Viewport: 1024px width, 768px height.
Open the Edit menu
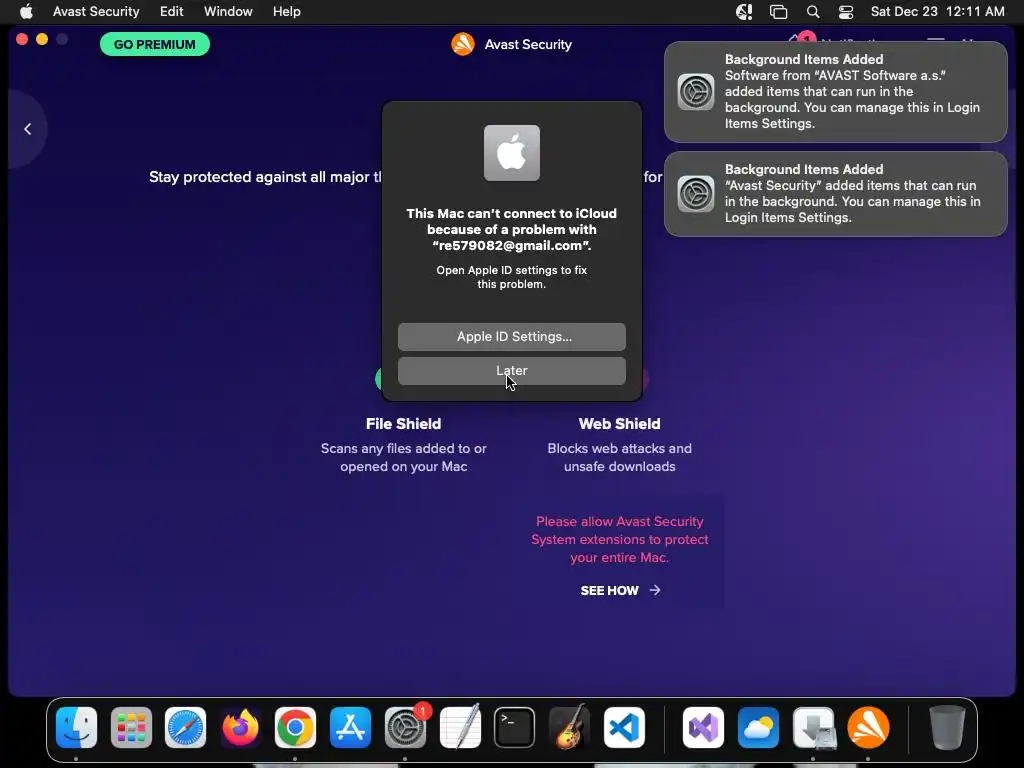[172, 11]
